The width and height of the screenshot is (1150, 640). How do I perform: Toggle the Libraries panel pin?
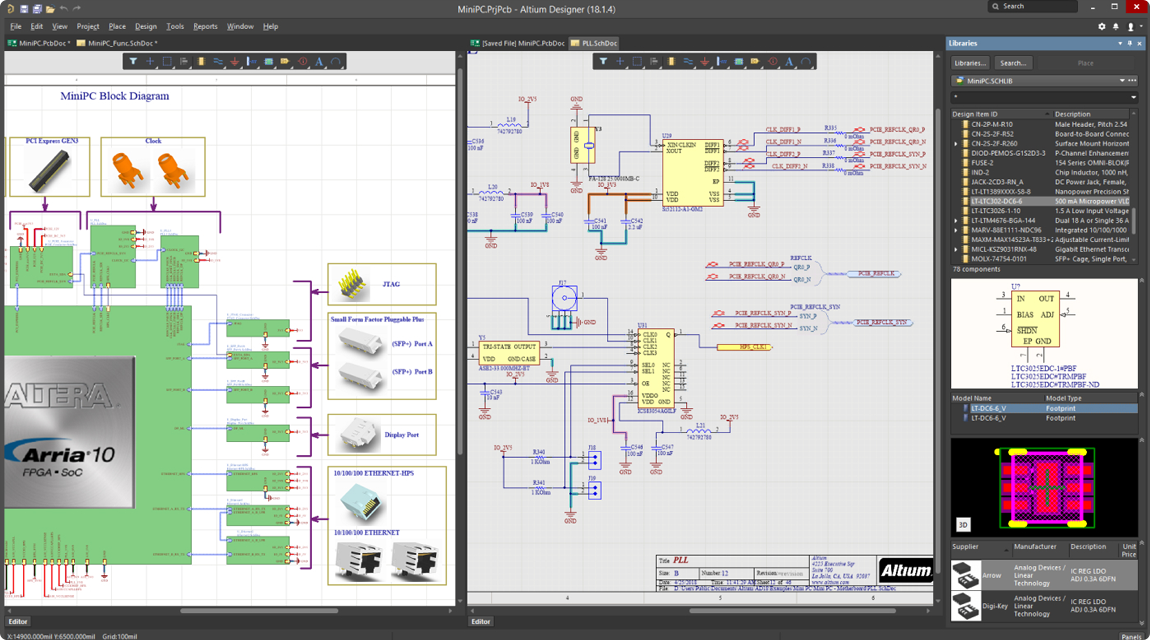1129,43
